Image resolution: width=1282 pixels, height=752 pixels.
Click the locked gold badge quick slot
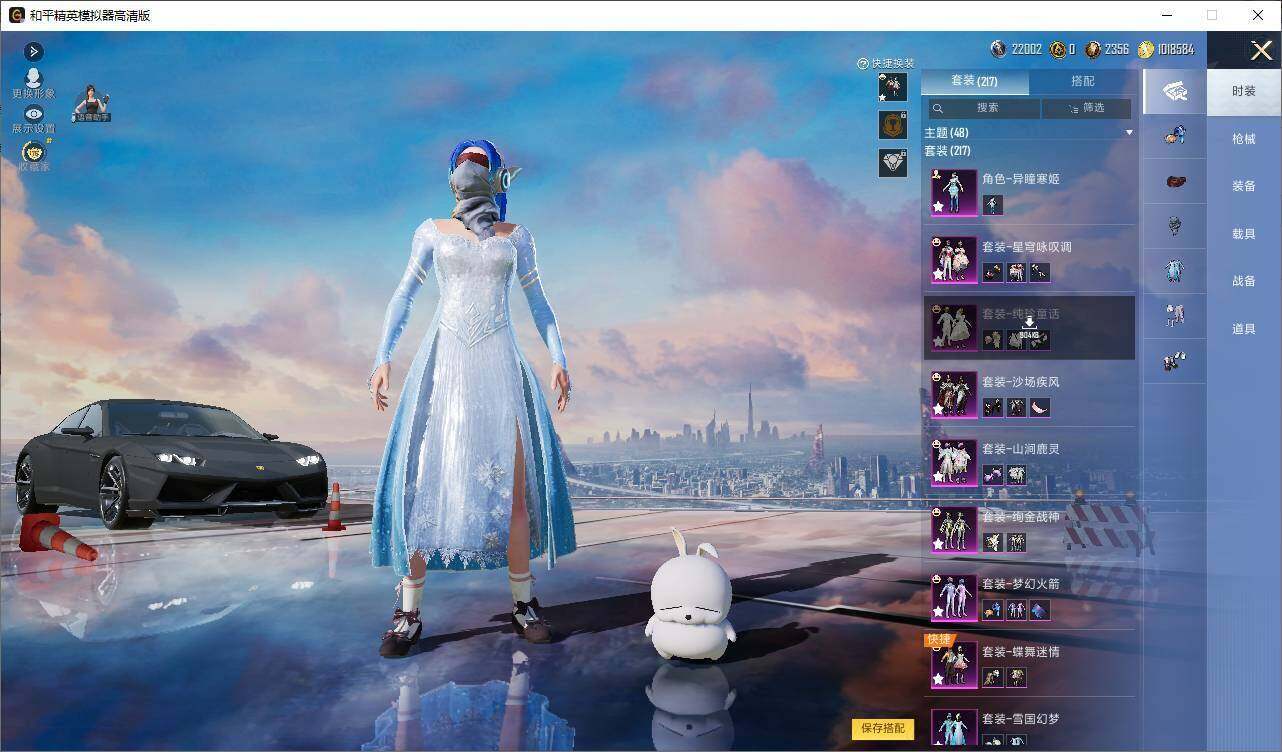[x=893, y=125]
